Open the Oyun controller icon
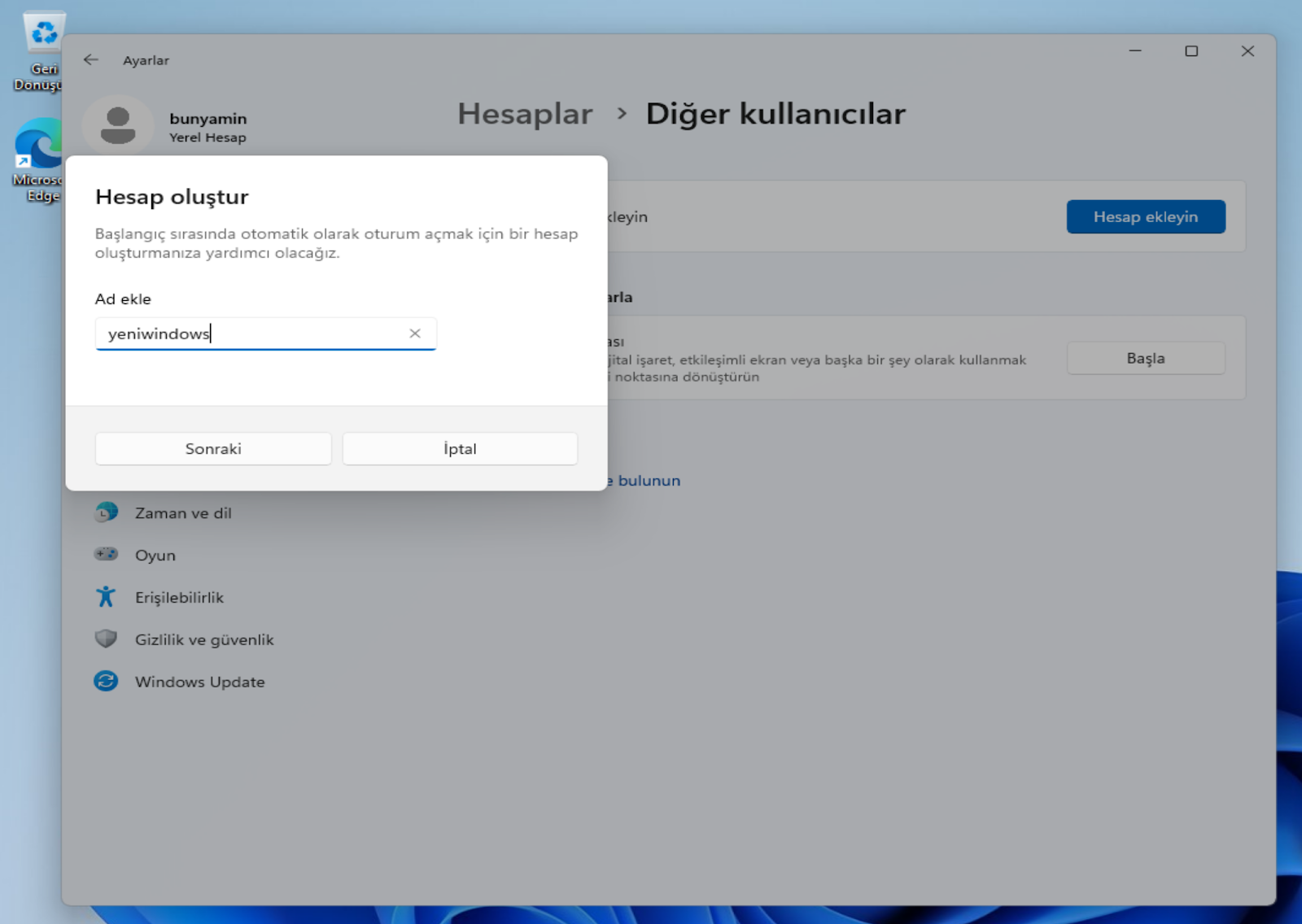This screenshot has width=1302, height=924. [x=106, y=555]
